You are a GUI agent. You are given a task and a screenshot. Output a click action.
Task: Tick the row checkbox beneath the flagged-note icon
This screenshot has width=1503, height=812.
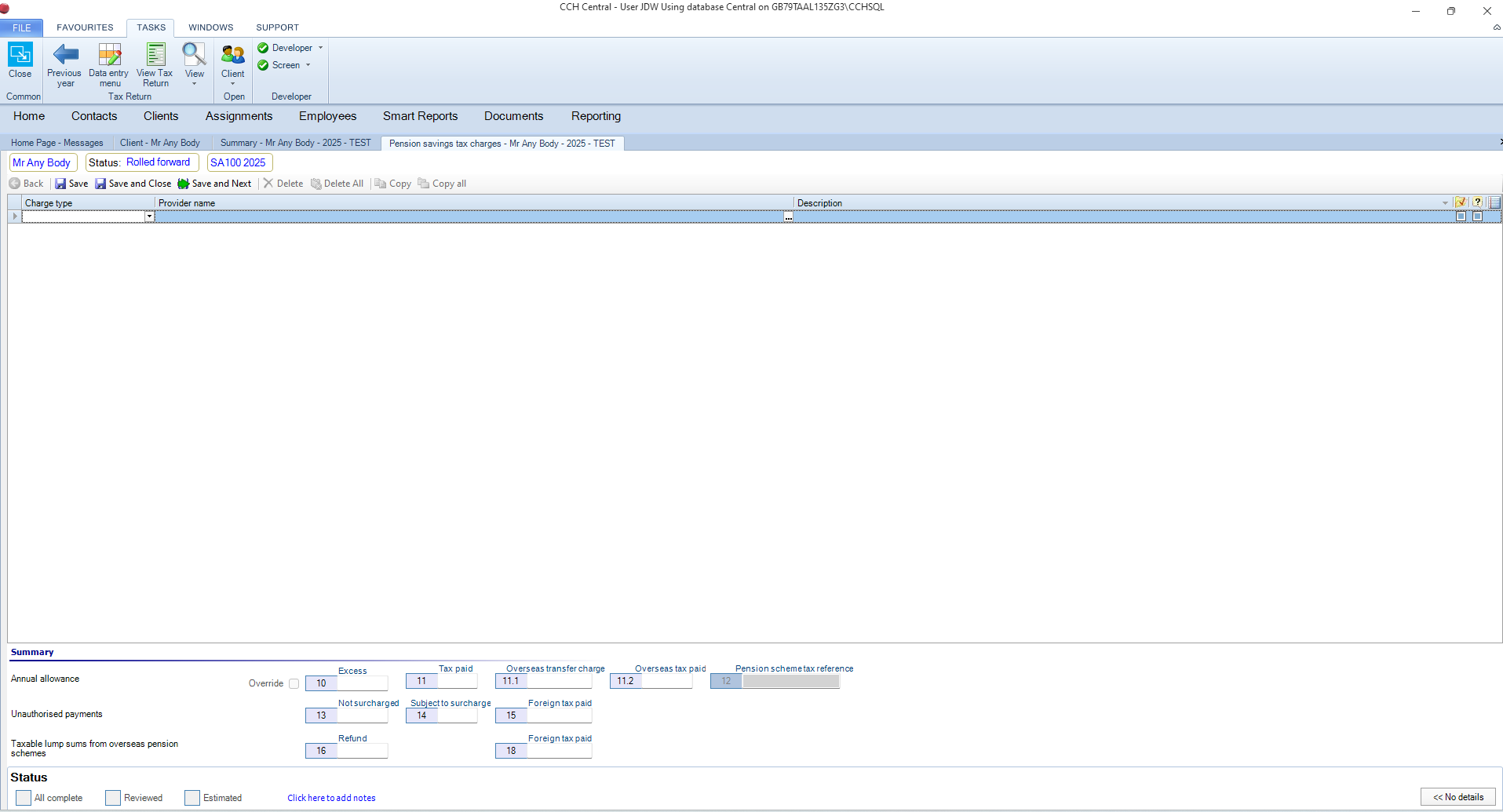[x=1461, y=217]
